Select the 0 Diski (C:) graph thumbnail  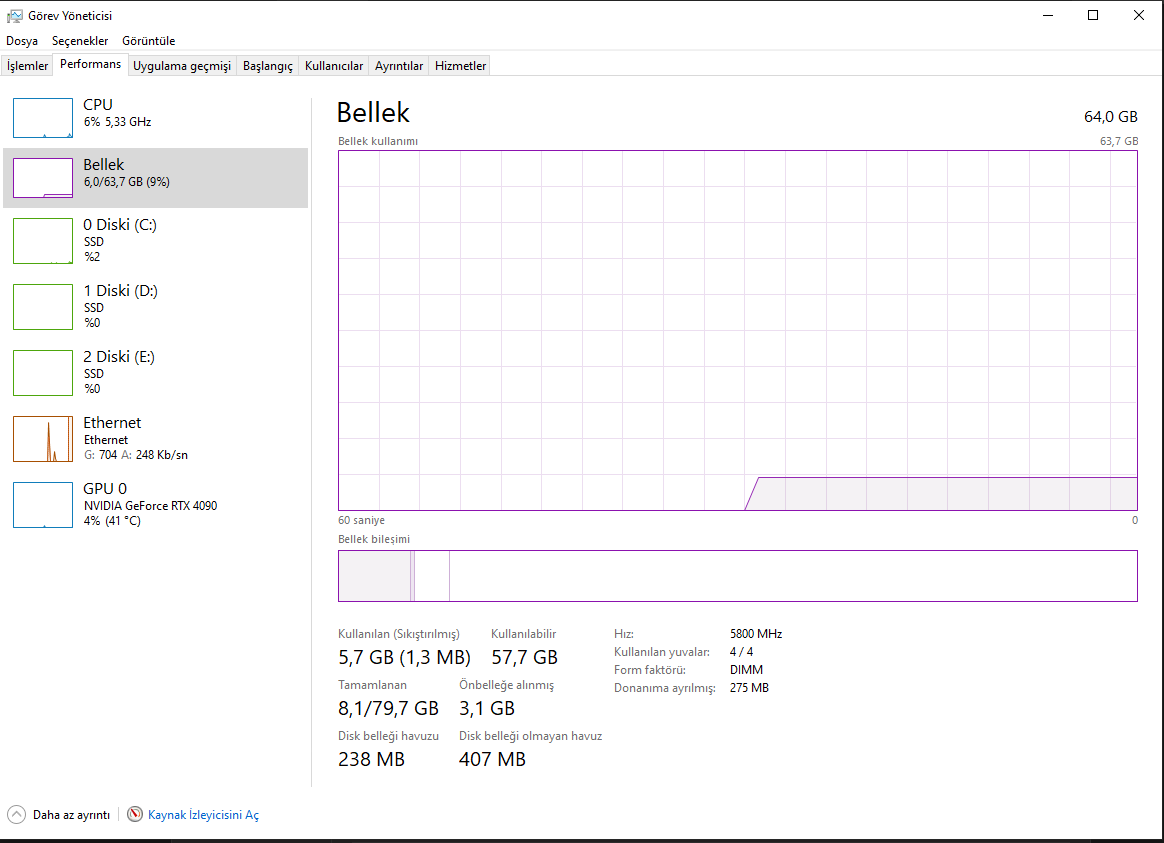(43, 241)
